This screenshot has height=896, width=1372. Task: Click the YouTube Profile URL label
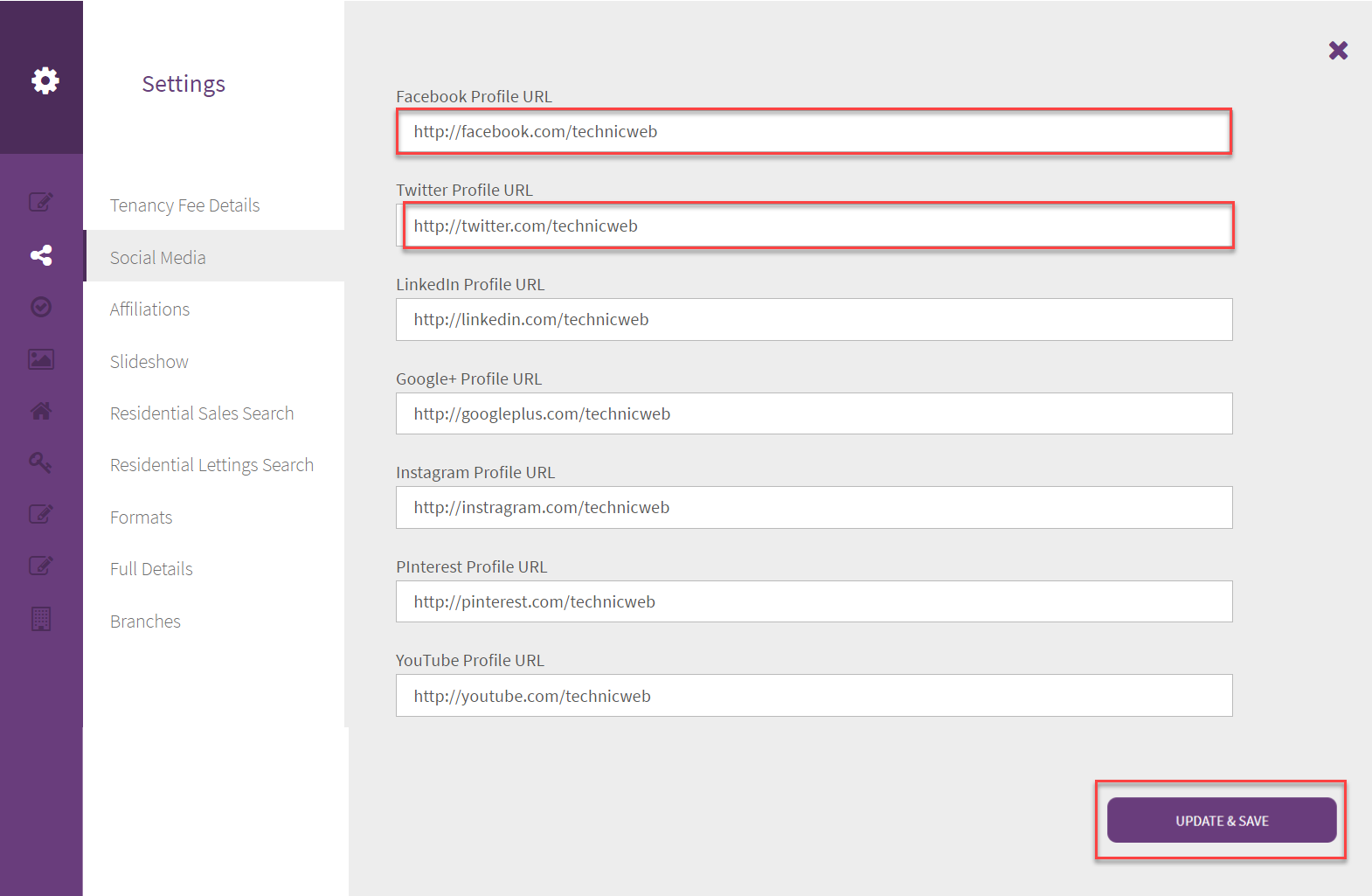point(470,660)
